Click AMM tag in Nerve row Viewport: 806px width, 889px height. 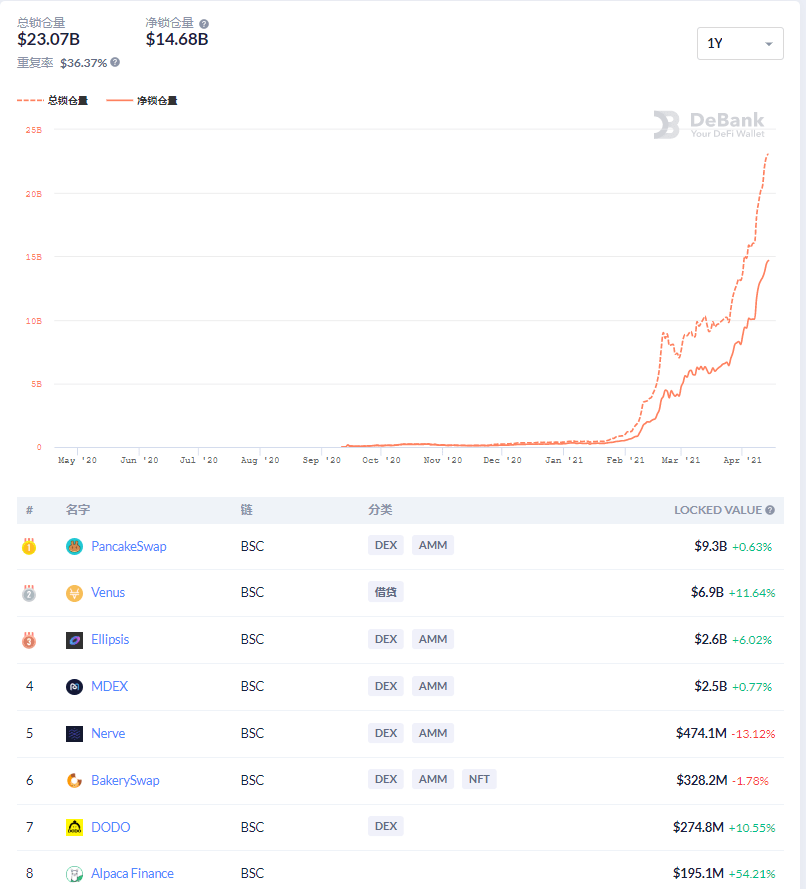click(433, 733)
